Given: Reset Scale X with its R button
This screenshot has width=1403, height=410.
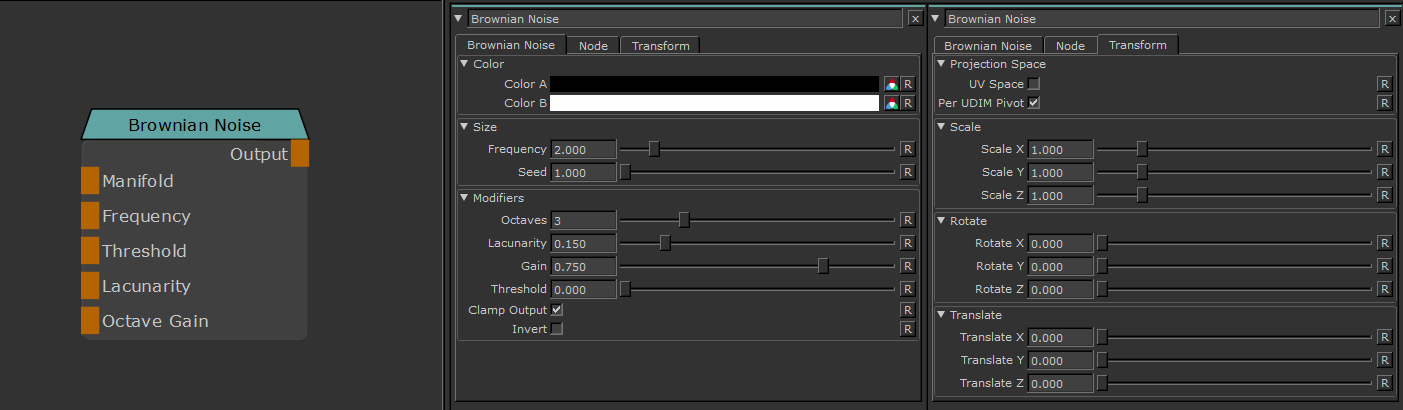Looking at the screenshot, I should 1385,149.
